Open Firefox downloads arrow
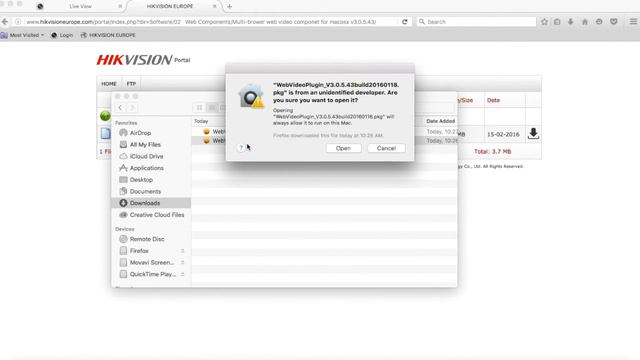640x360 pixels. pos(571,22)
